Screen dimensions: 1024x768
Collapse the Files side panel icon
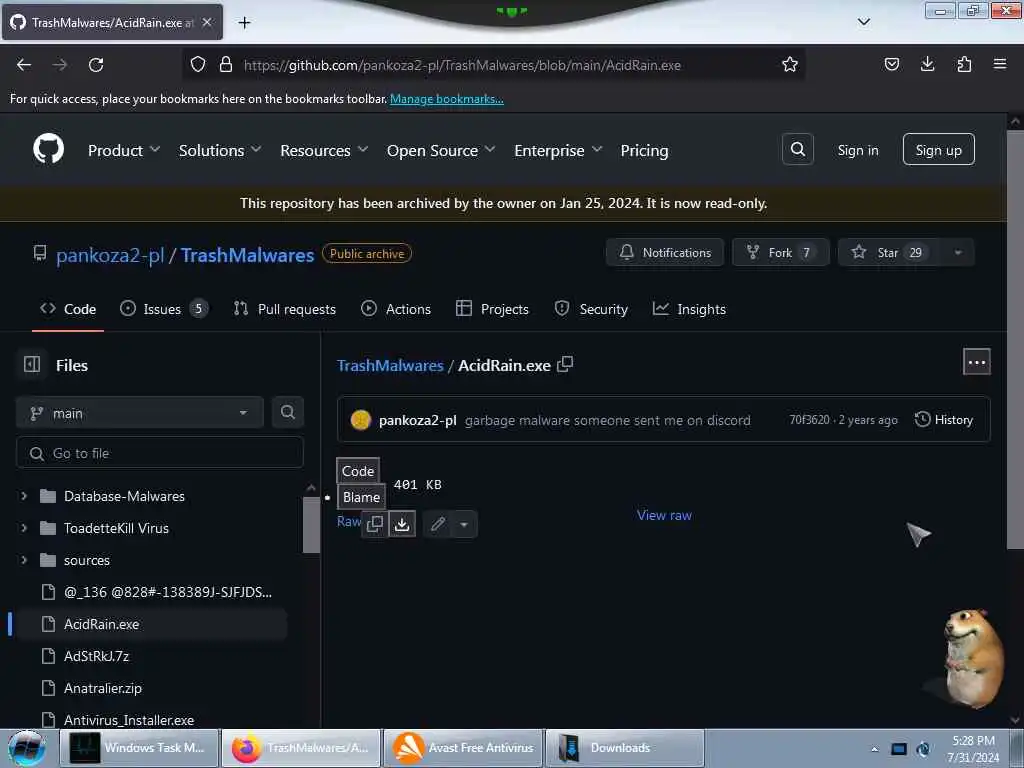tap(32, 364)
